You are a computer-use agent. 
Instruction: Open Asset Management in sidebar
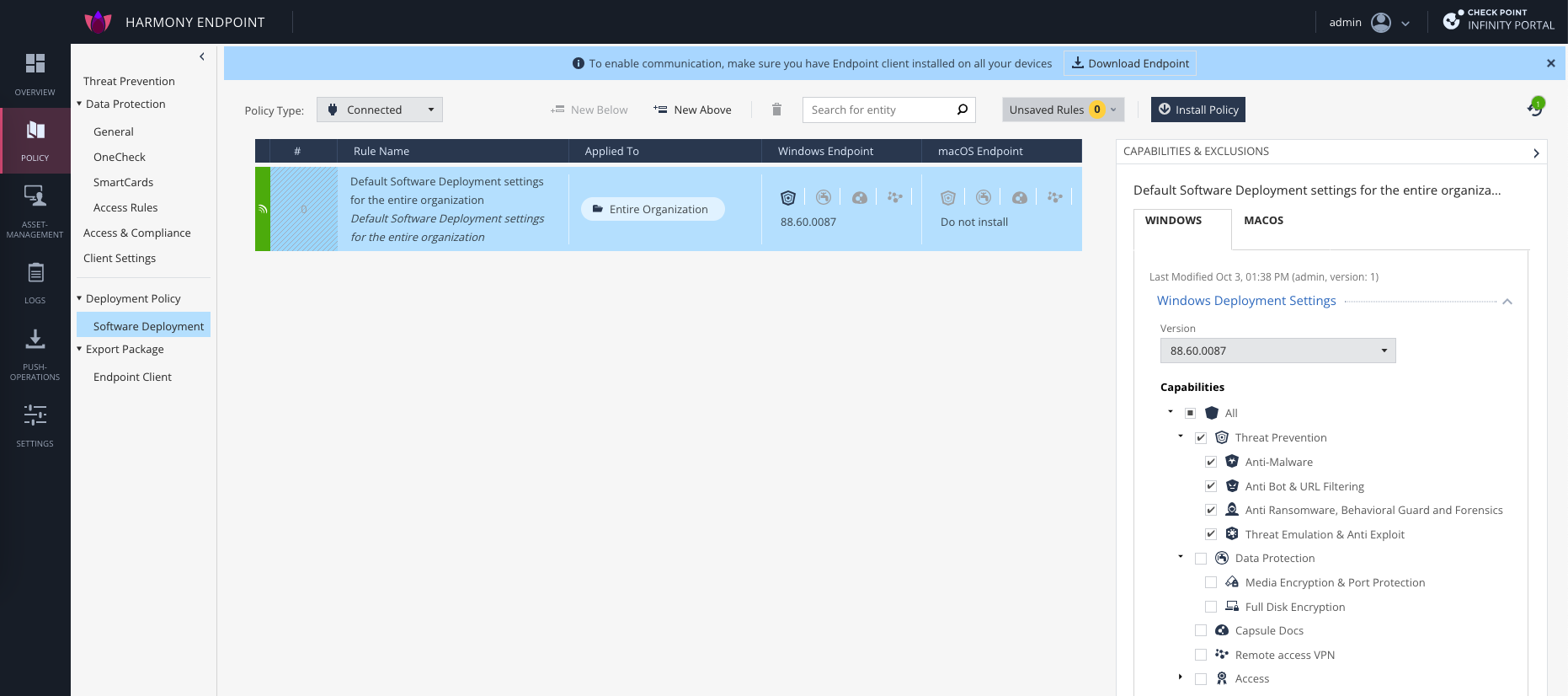click(35, 197)
